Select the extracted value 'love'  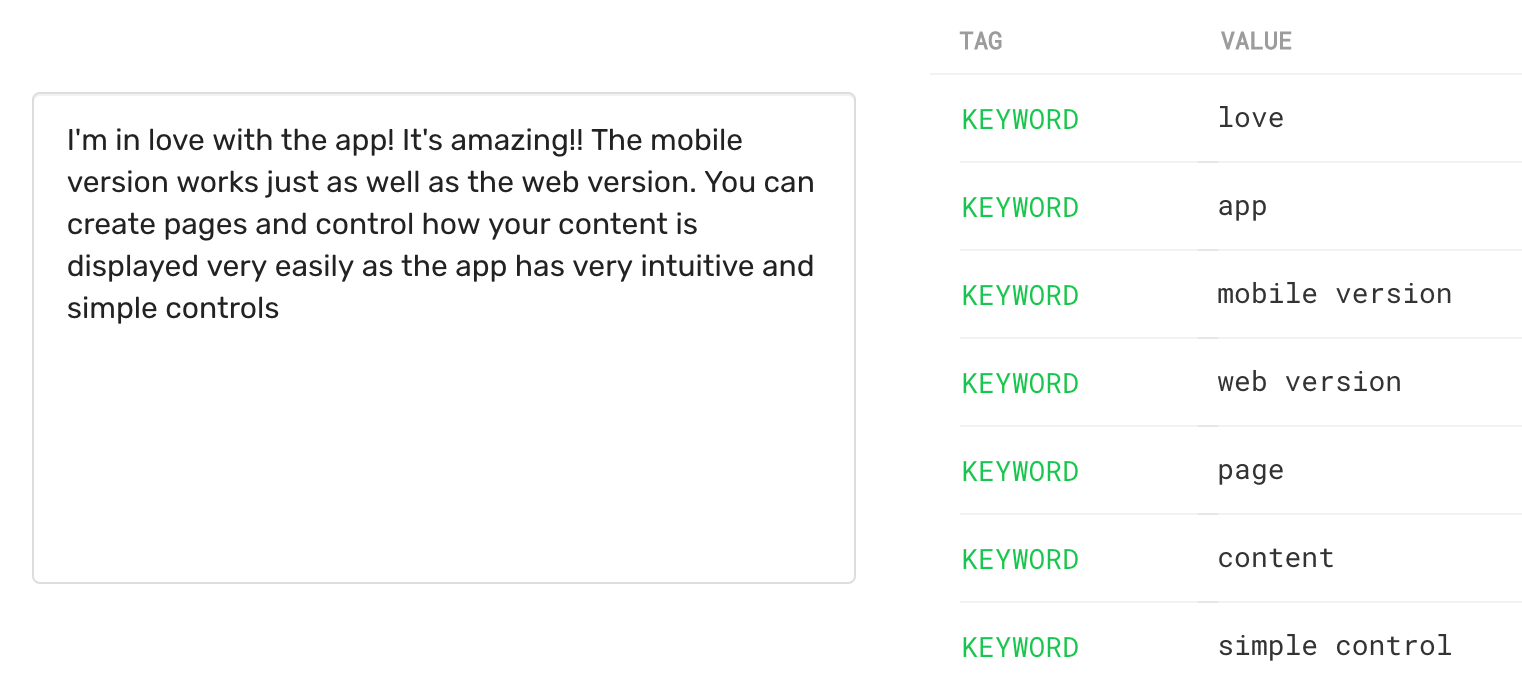tap(1250, 117)
